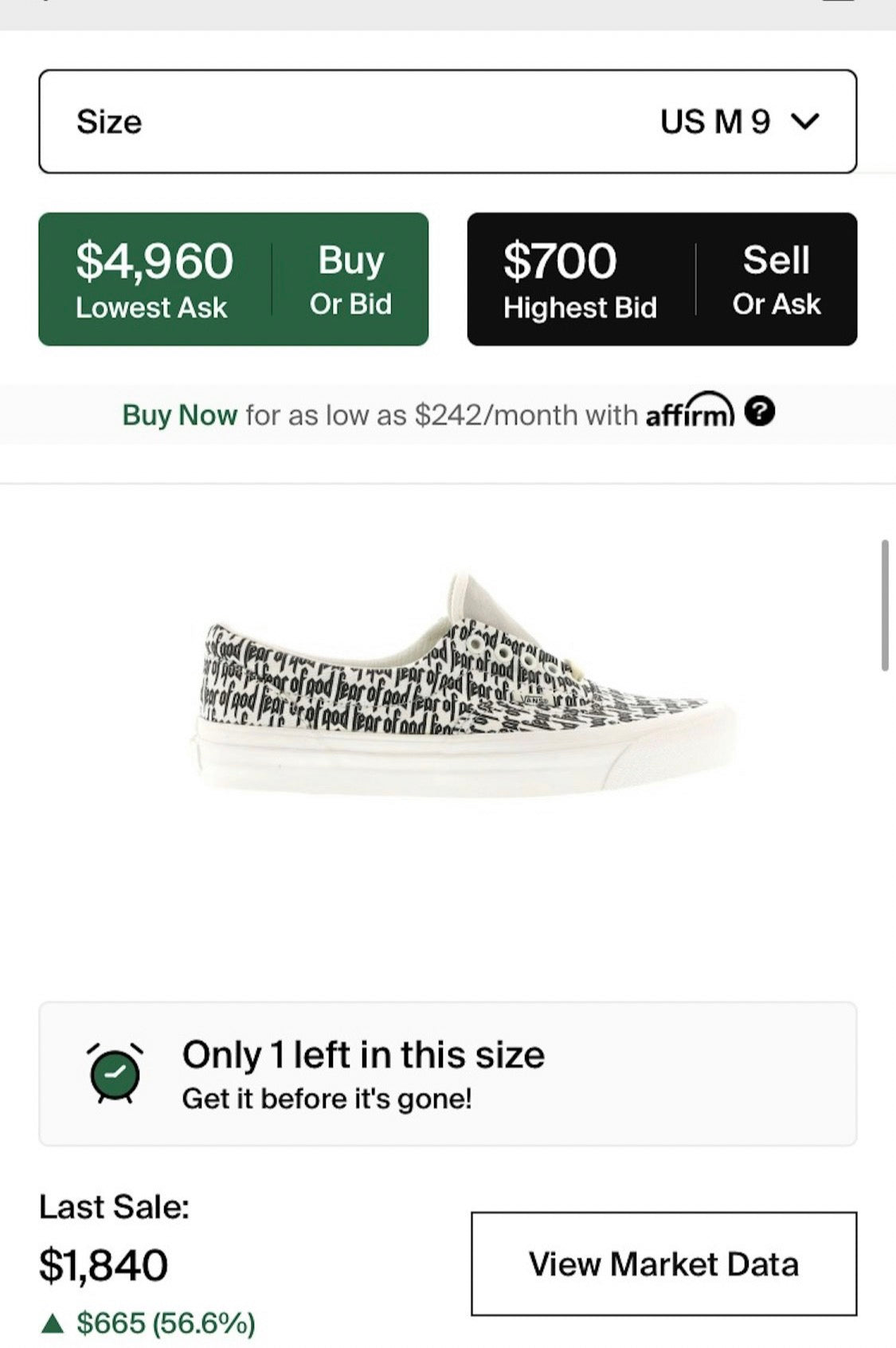Click the page scrollbar handle
The width and height of the screenshot is (896, 1348).
(884, 605)
